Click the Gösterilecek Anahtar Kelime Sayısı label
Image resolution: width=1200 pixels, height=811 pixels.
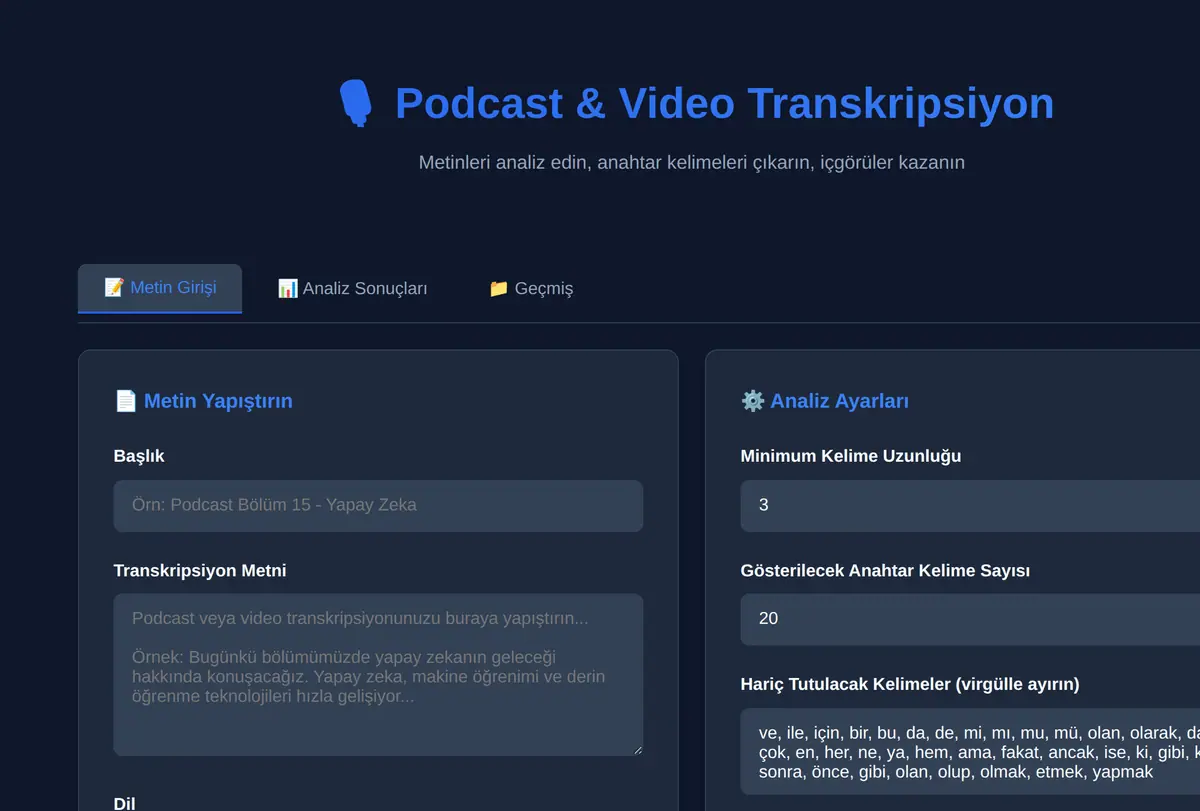click(x=885, y=570)
